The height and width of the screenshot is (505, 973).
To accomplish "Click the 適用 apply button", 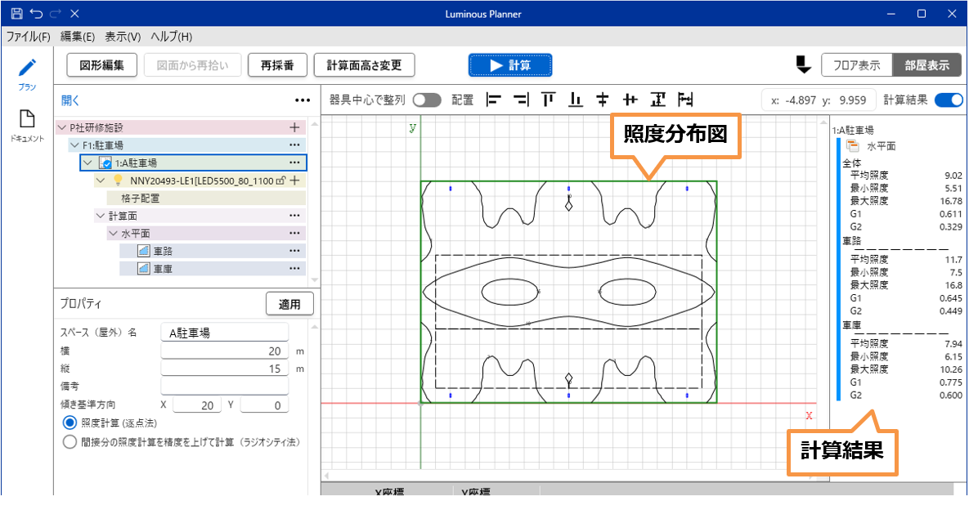I will point(290,304).
